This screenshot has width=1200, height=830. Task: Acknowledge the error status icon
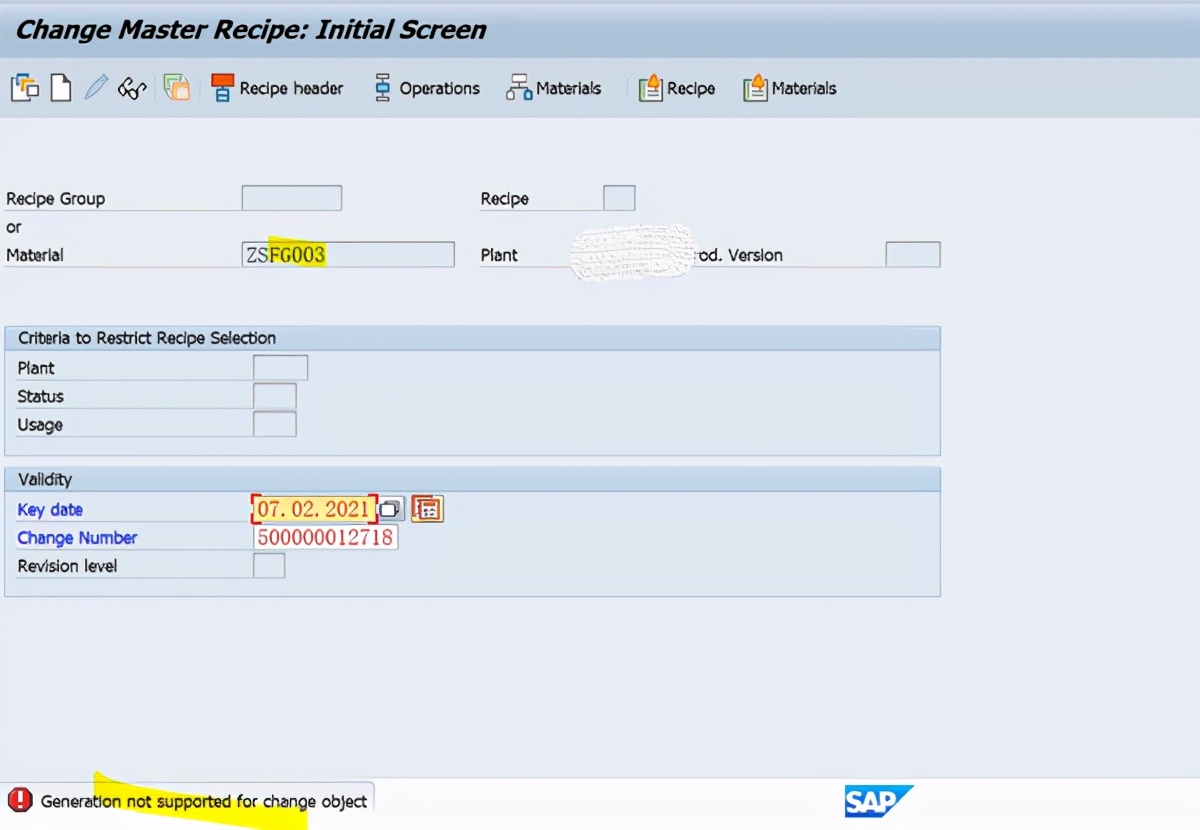click(x=21, y=800)
